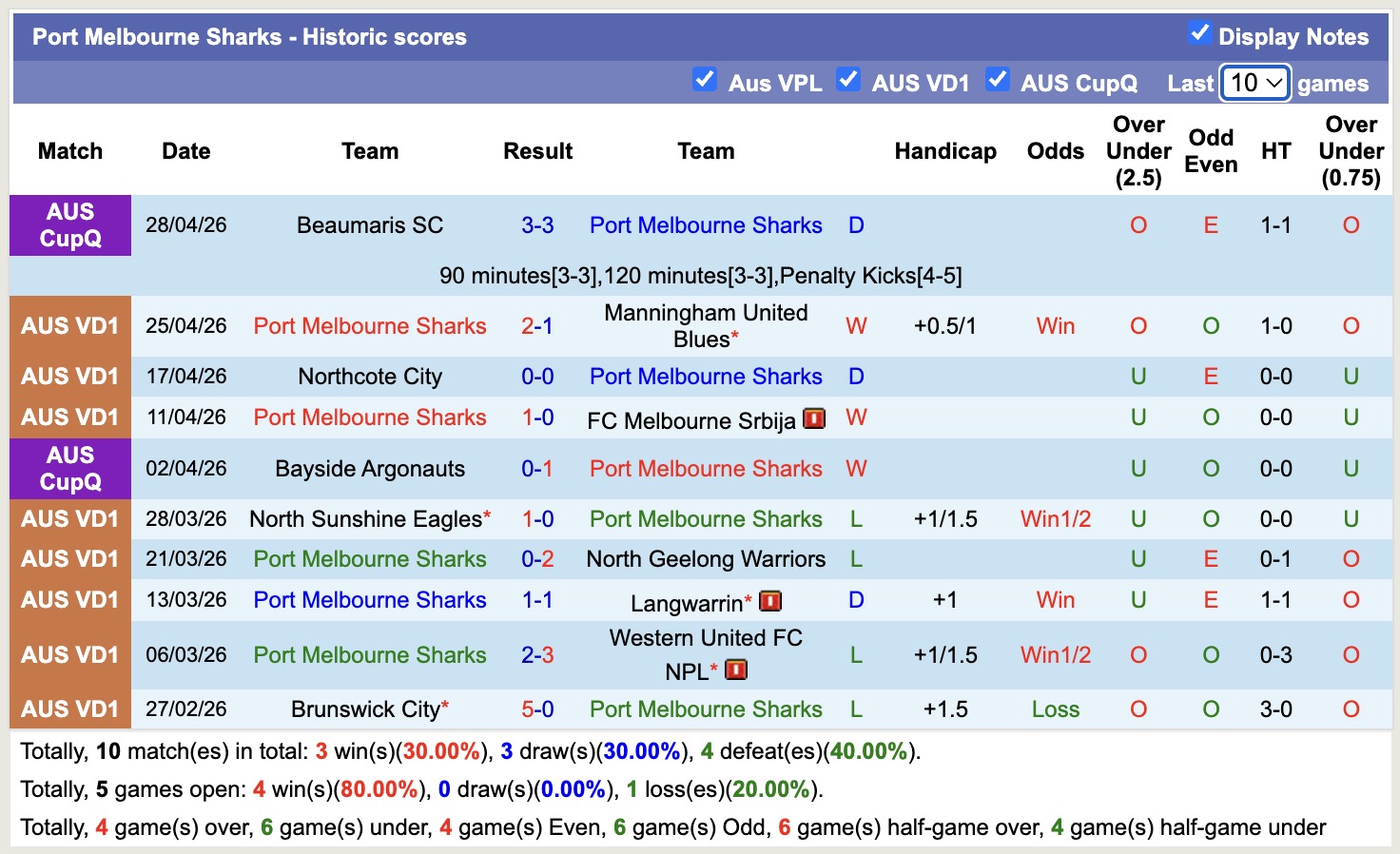Click the Brunswick City team link
The height and width of the screenshot is (854, 1400).
coord(362,708)
